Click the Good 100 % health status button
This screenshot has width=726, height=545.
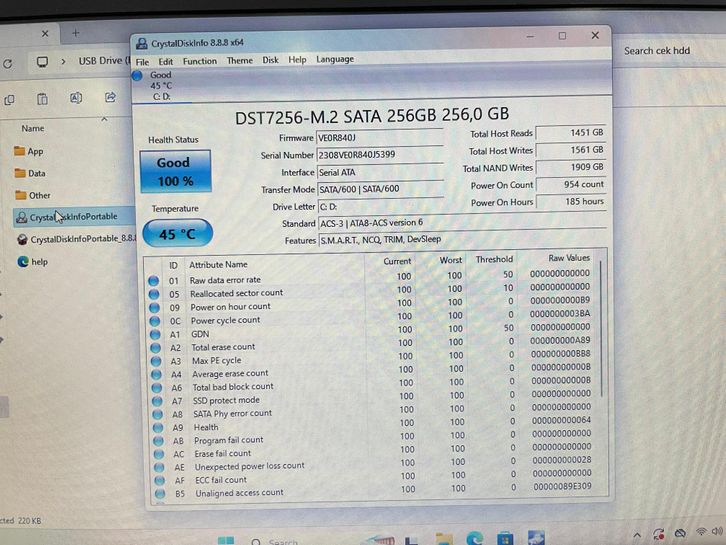[175, 171]
